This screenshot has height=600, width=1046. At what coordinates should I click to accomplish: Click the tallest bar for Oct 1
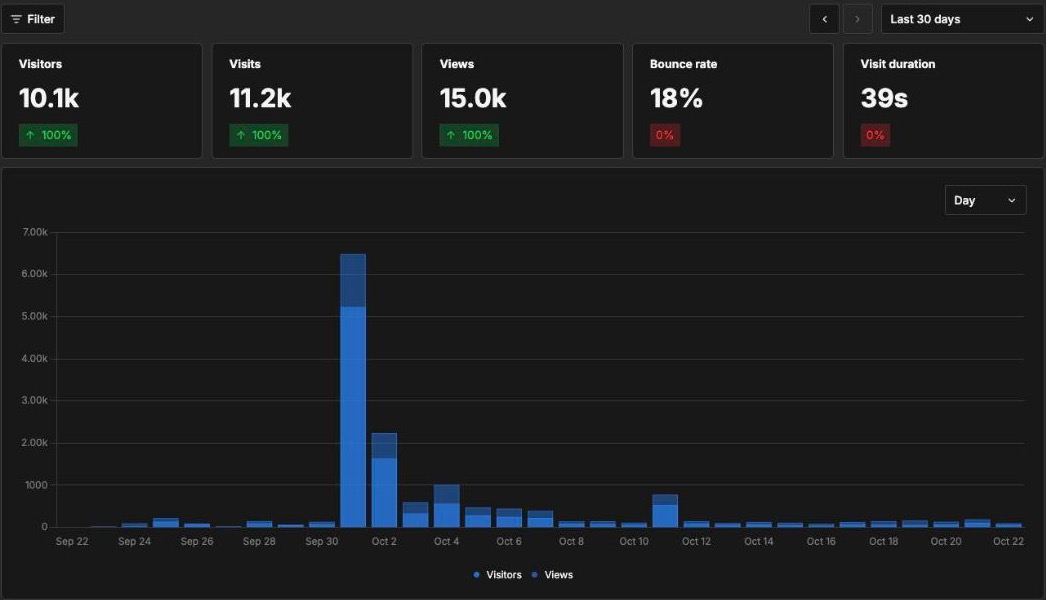(x=353, y=390)
